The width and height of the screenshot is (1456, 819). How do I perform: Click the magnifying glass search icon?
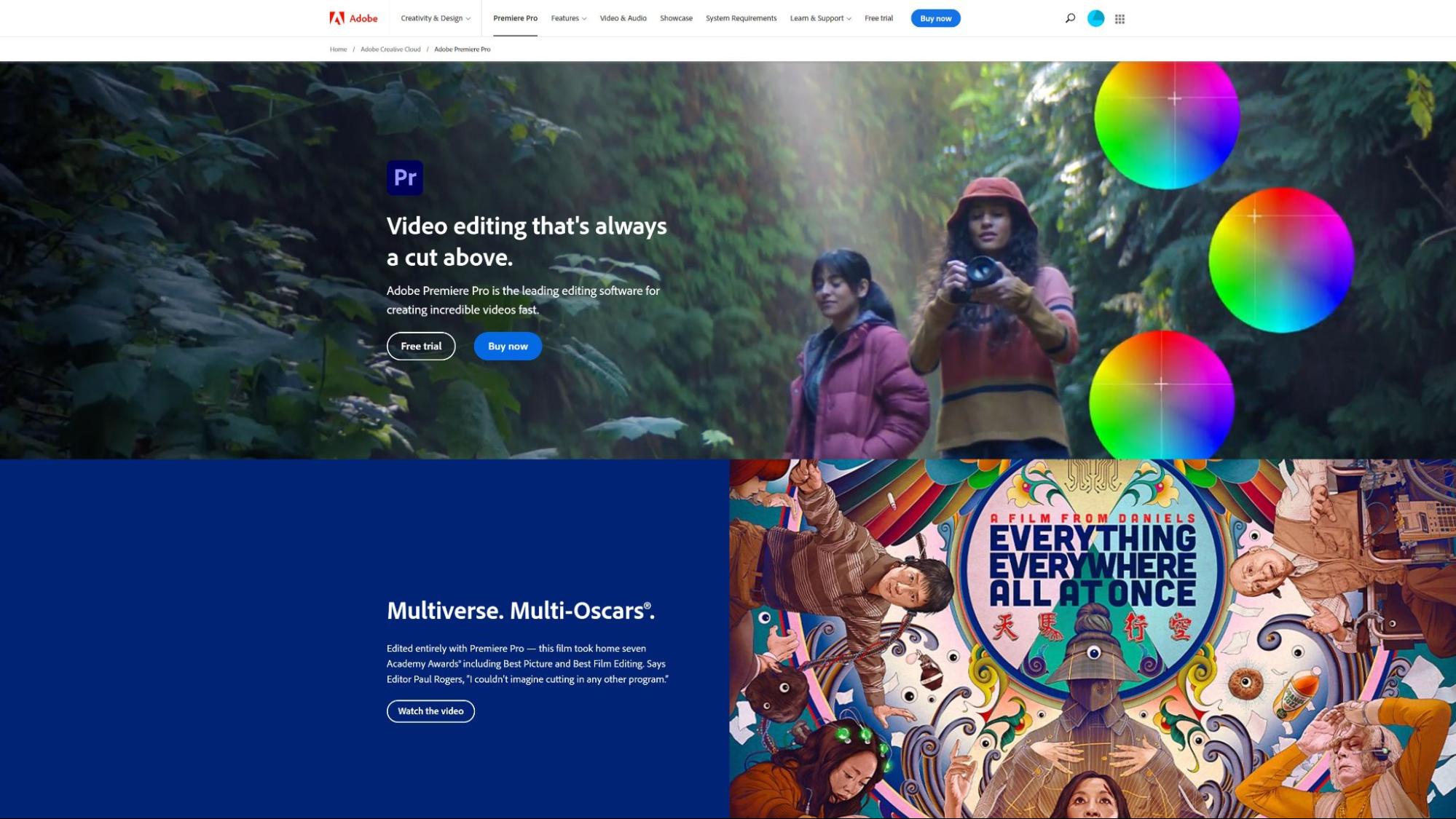[1070, 17]
